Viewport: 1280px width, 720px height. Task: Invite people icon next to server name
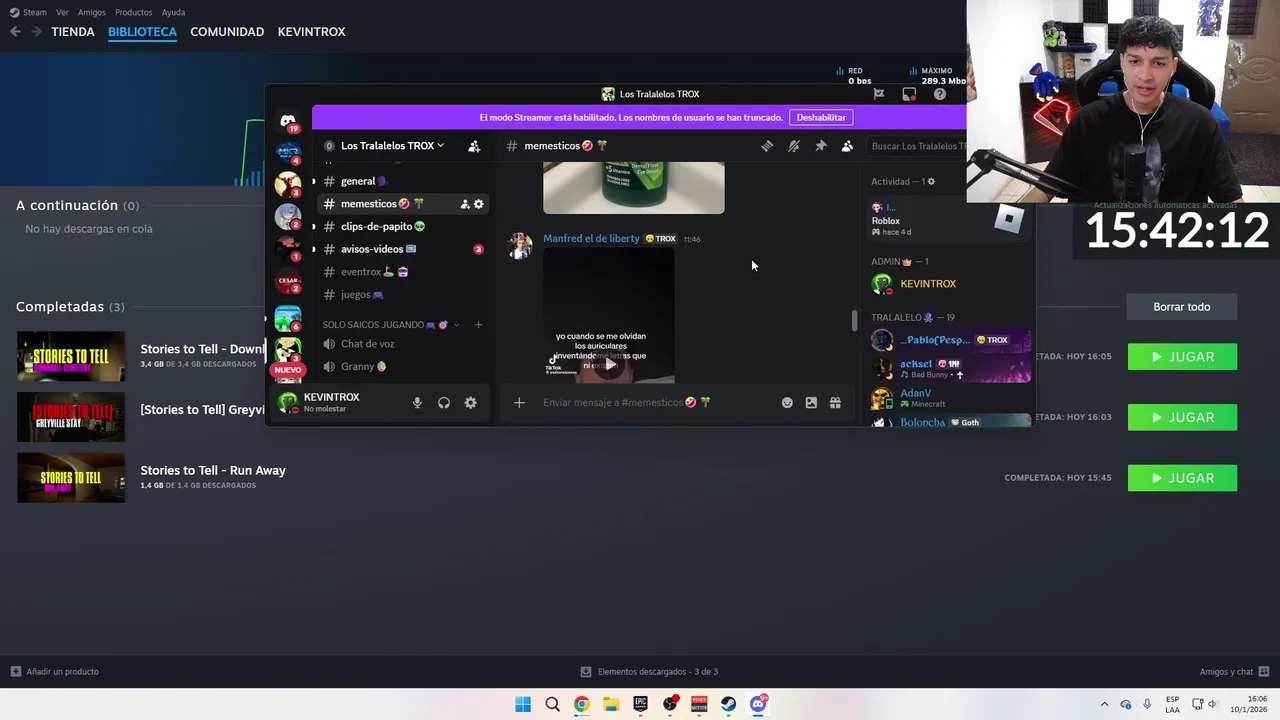474,146
